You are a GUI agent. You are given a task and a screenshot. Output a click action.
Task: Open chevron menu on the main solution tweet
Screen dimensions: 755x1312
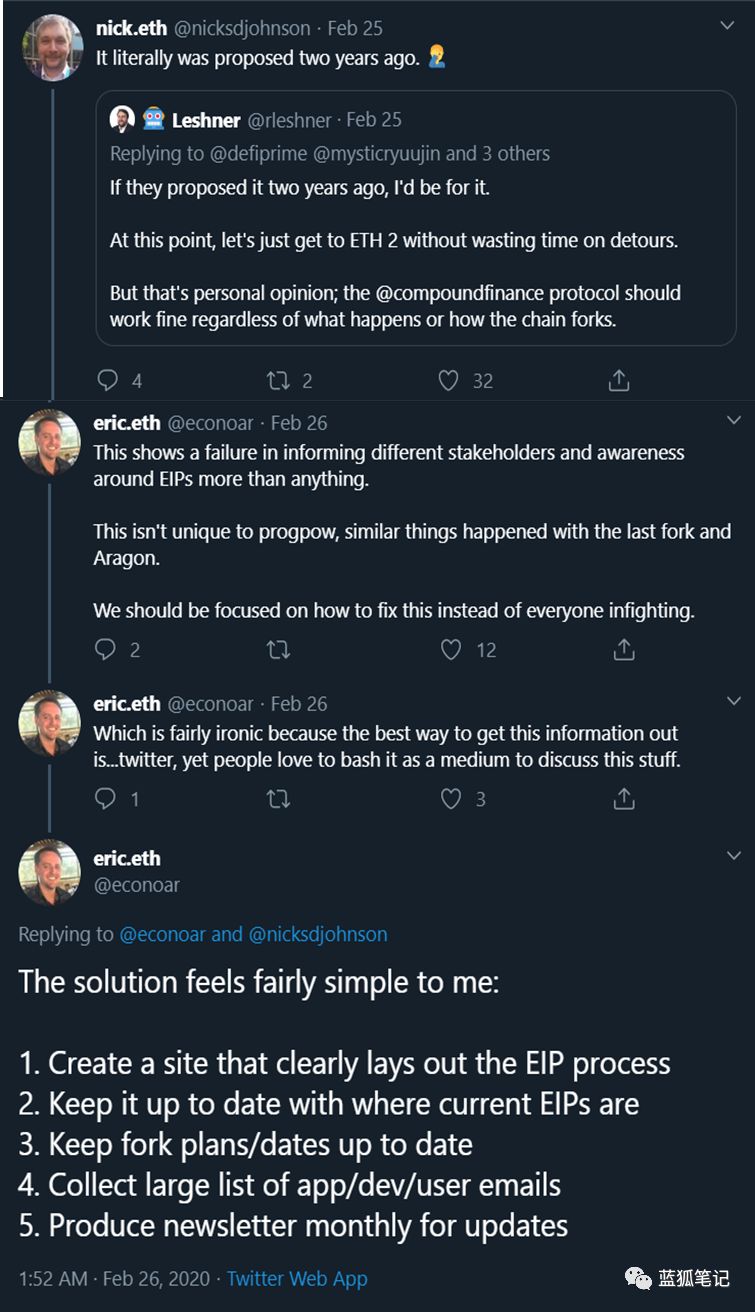coord(733,856)
